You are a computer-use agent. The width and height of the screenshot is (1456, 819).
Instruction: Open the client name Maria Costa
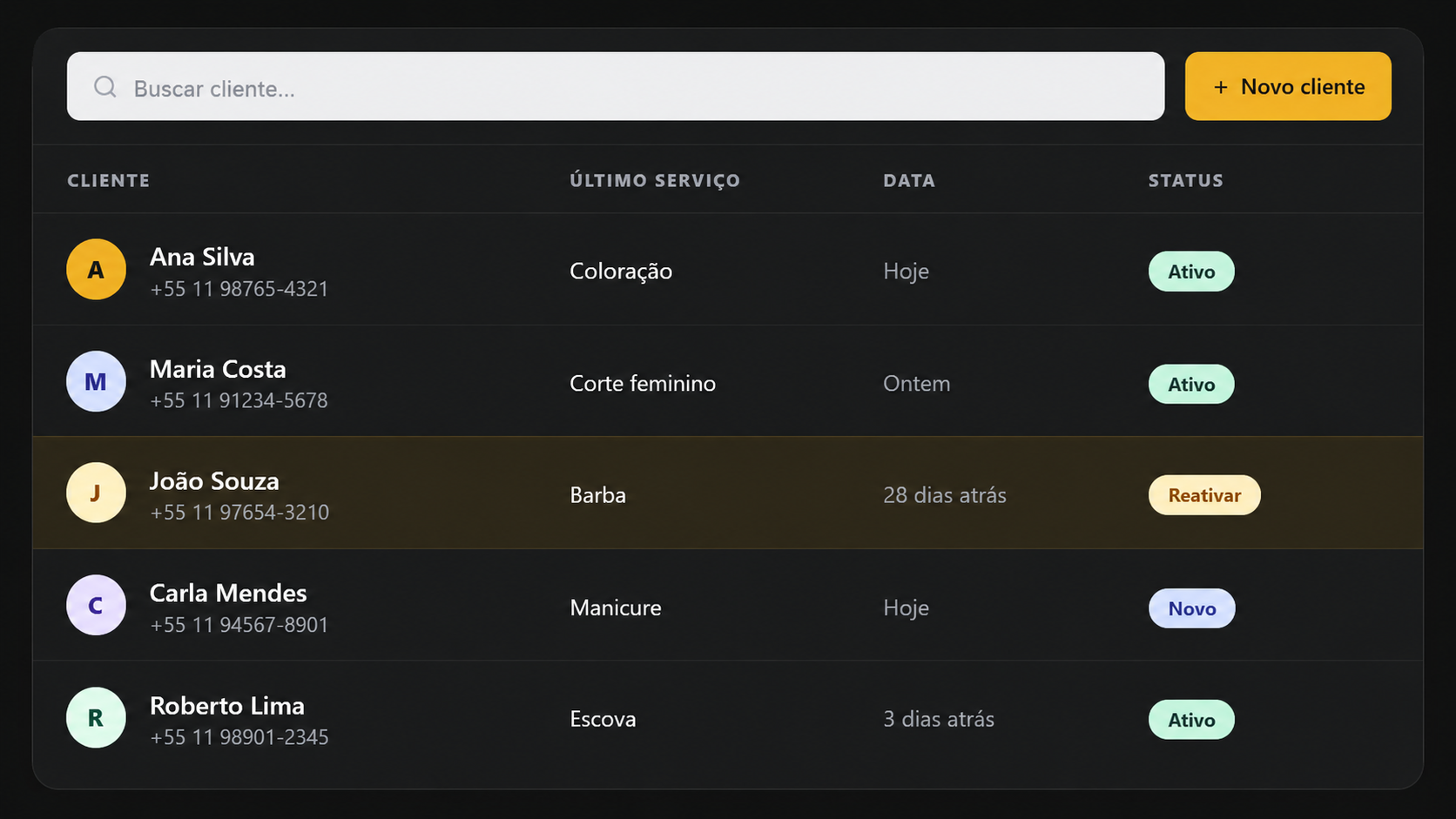point(218,369)
